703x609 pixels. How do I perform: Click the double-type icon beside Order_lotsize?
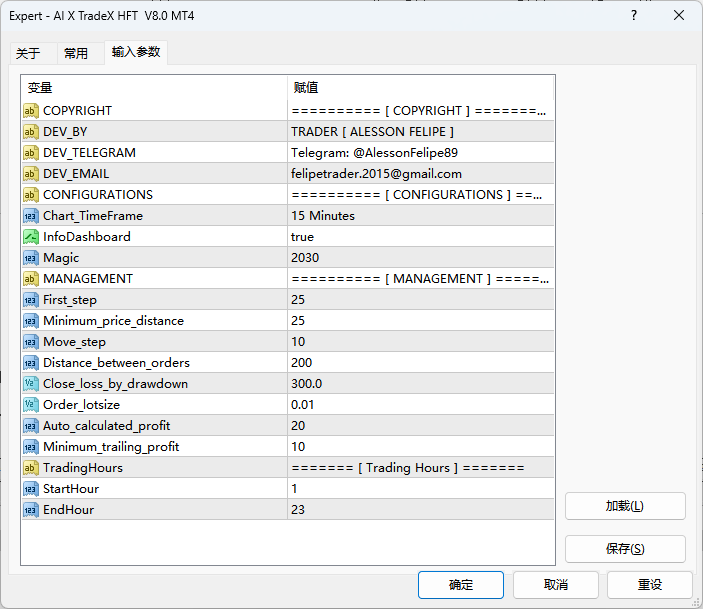30,405
